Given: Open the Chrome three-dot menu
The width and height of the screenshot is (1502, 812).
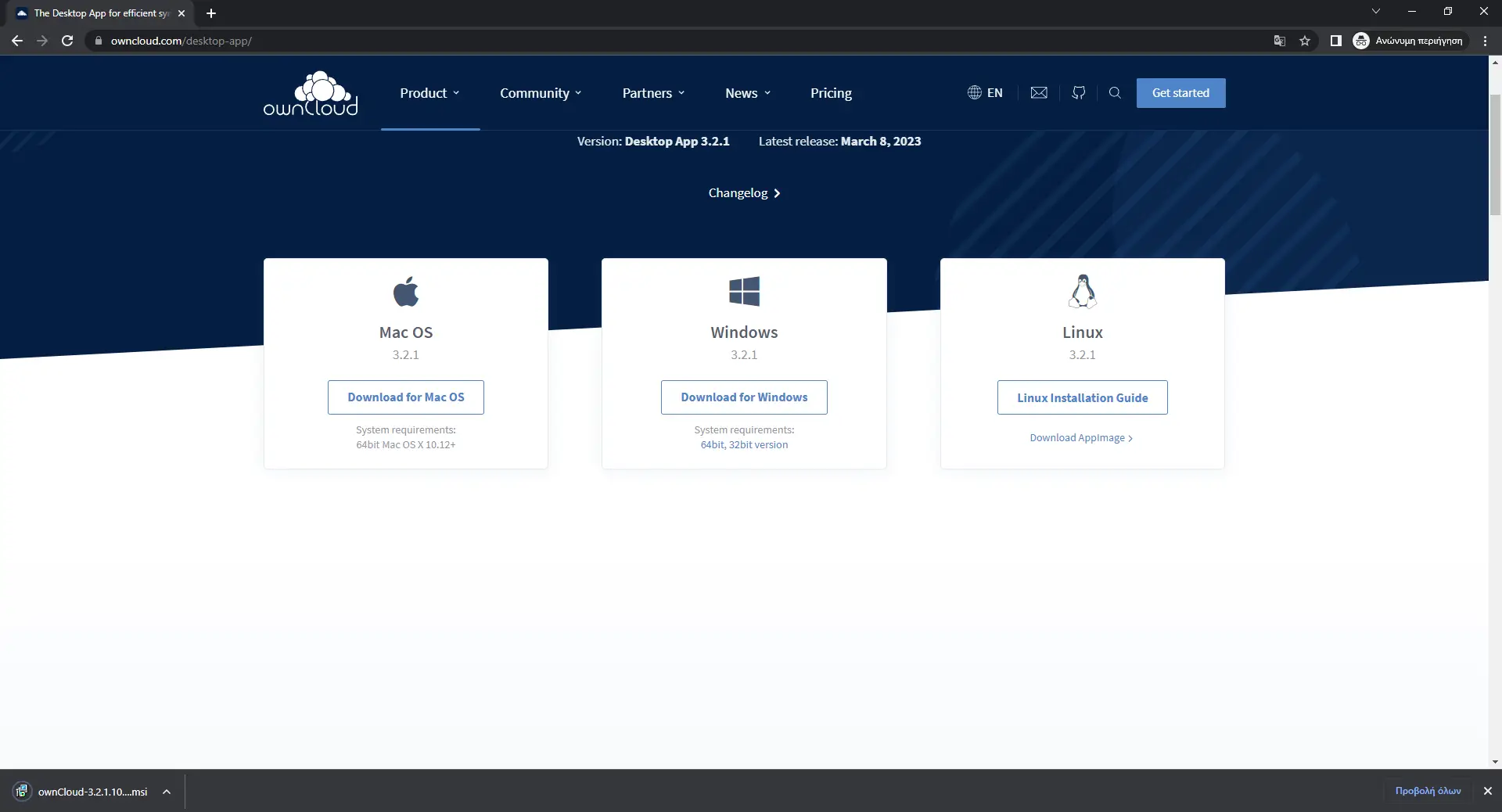Looking at the screenshot, I should 1485,41.
